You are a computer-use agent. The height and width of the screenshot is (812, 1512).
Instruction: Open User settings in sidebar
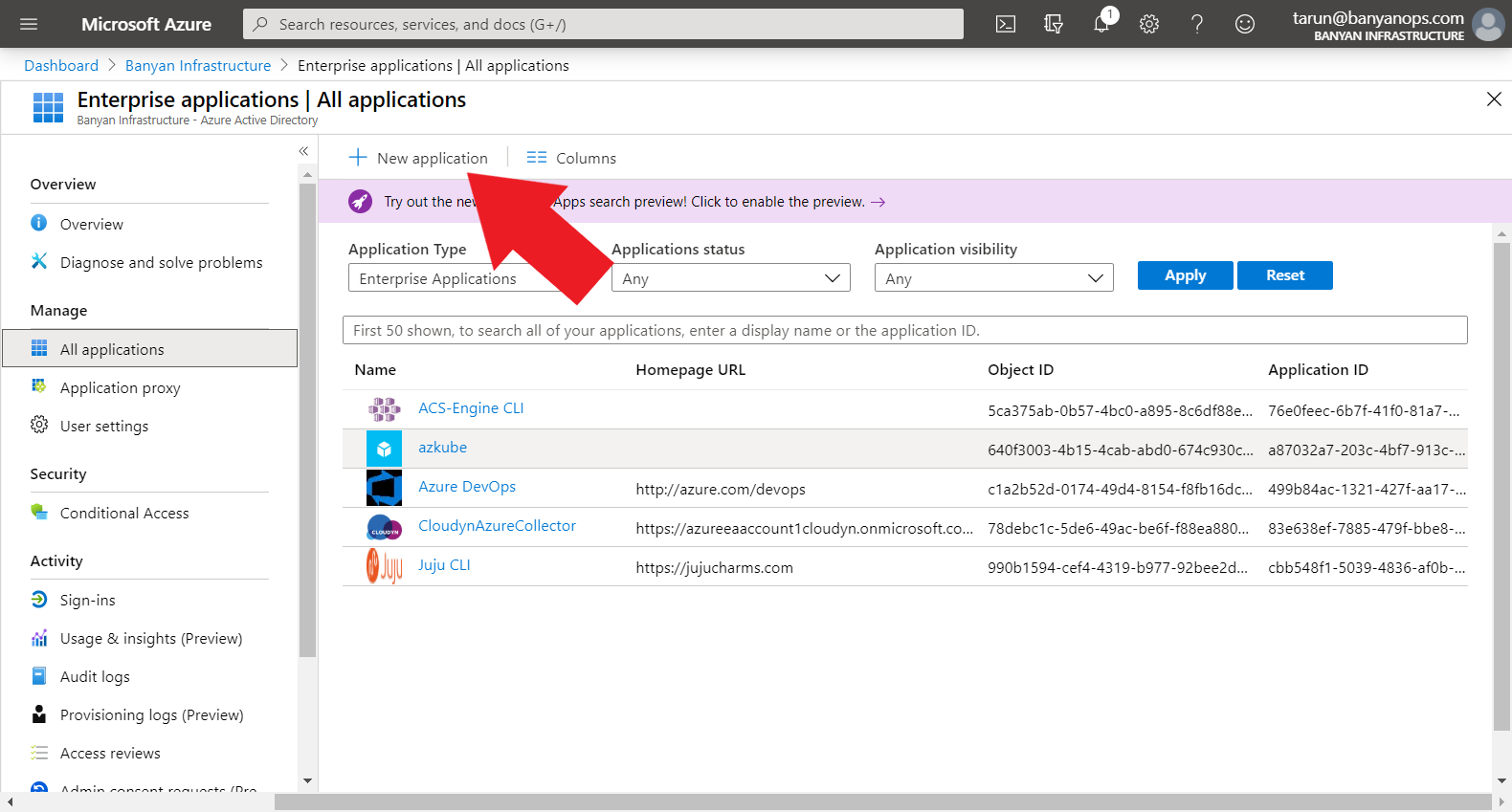click(x=104, y=426)
